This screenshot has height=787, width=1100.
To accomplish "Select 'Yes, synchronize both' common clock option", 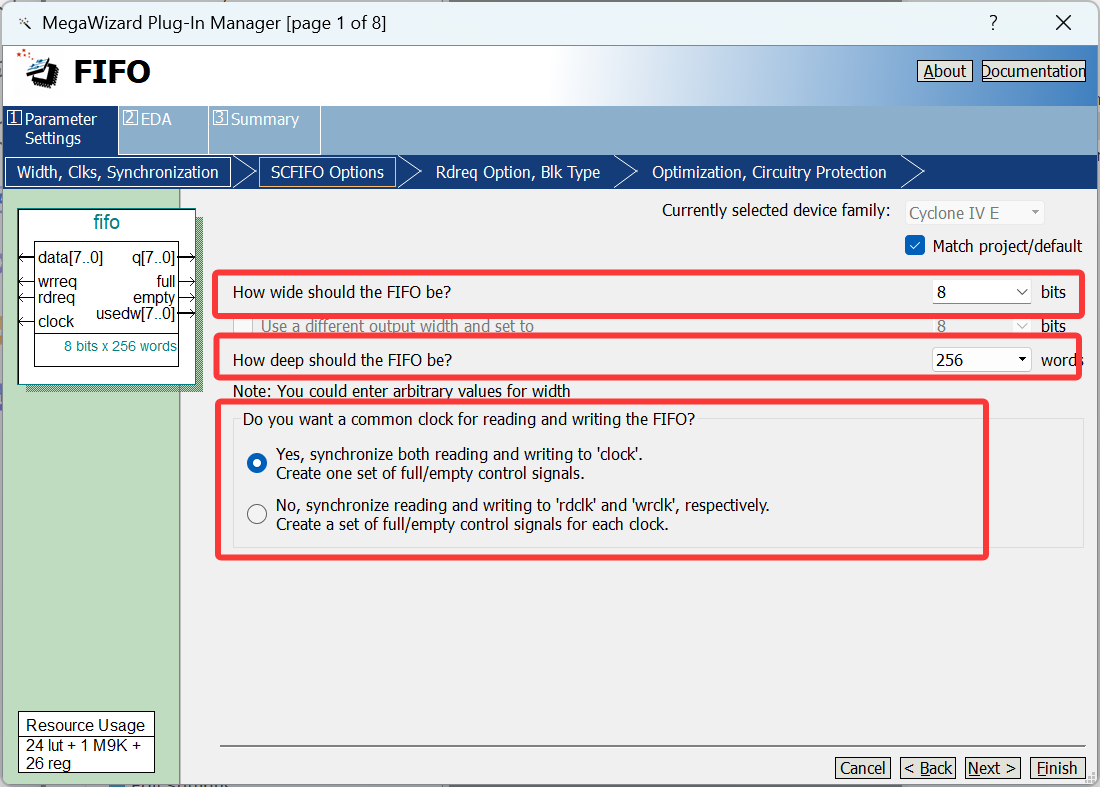I will (257, 463).
